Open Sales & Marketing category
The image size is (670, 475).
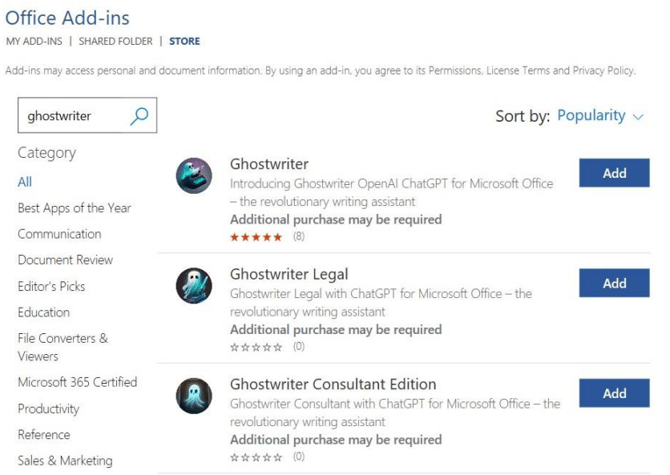click(65, 461)
